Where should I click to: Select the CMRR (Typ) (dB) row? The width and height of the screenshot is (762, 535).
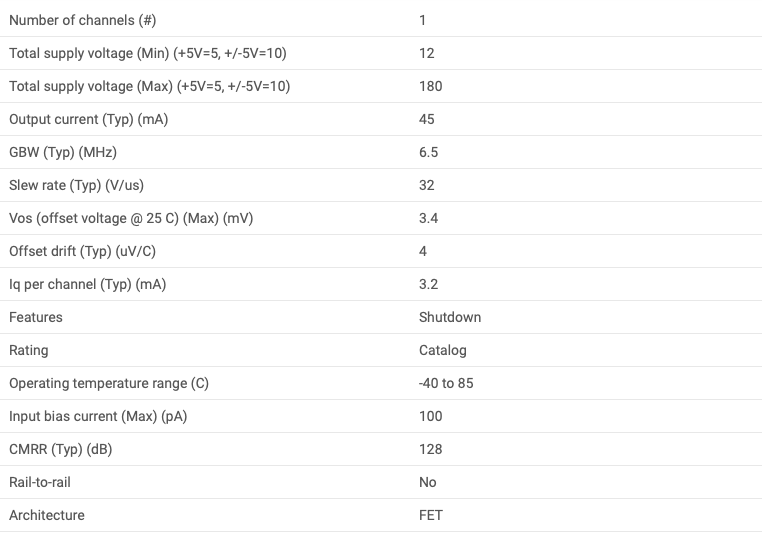coord(381,449)
